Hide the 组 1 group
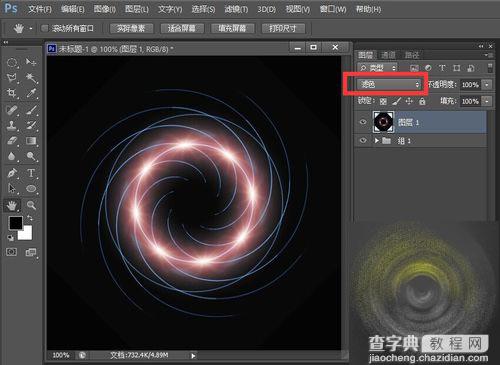 [363, 141]
